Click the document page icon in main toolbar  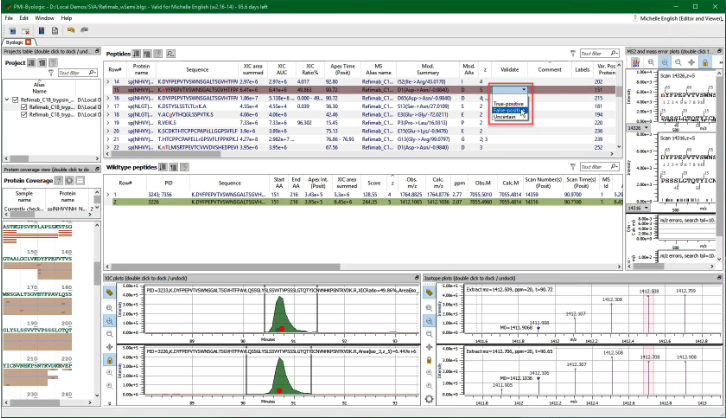(55, 31)
